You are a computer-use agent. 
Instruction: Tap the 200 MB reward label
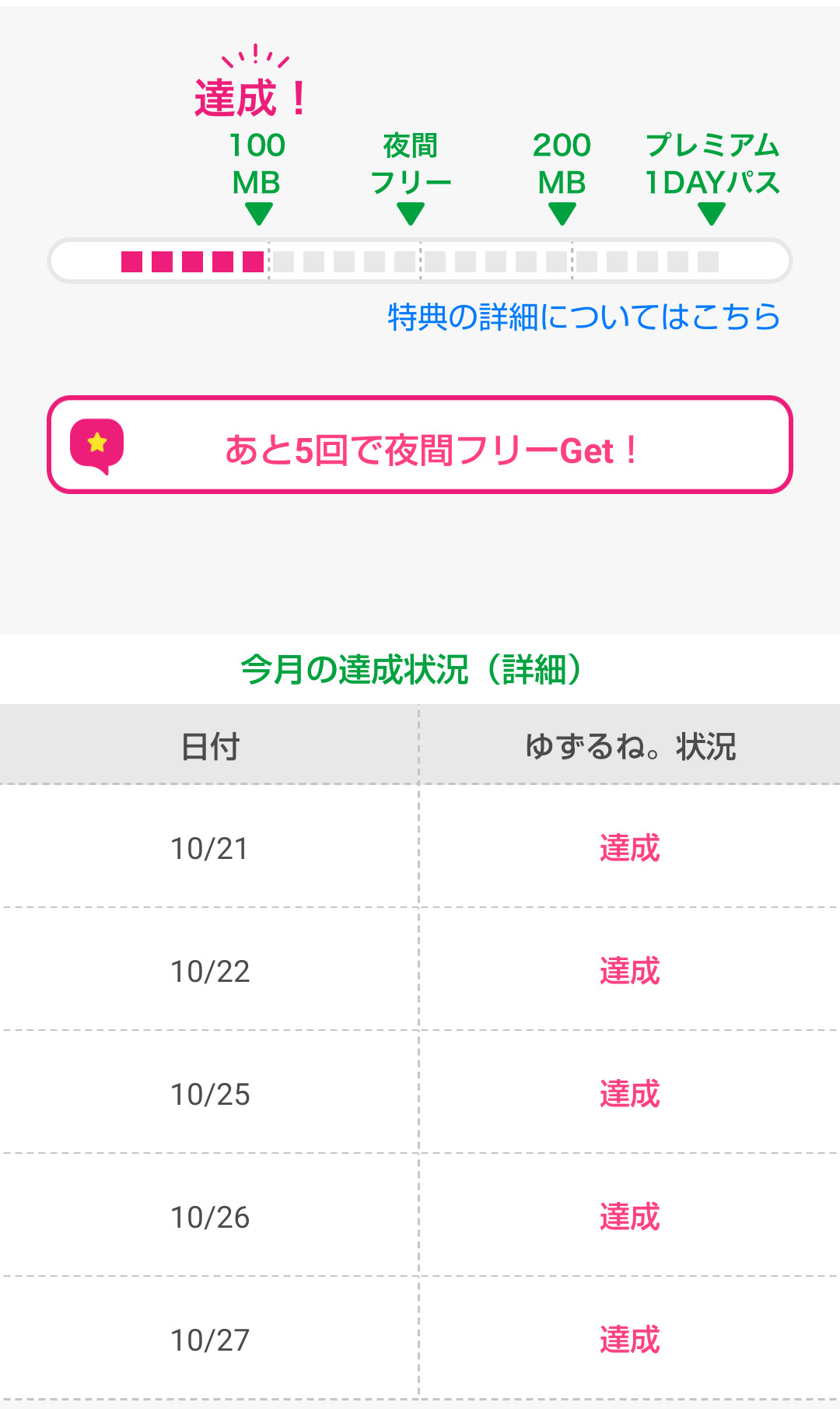click(x=562, y=163)
